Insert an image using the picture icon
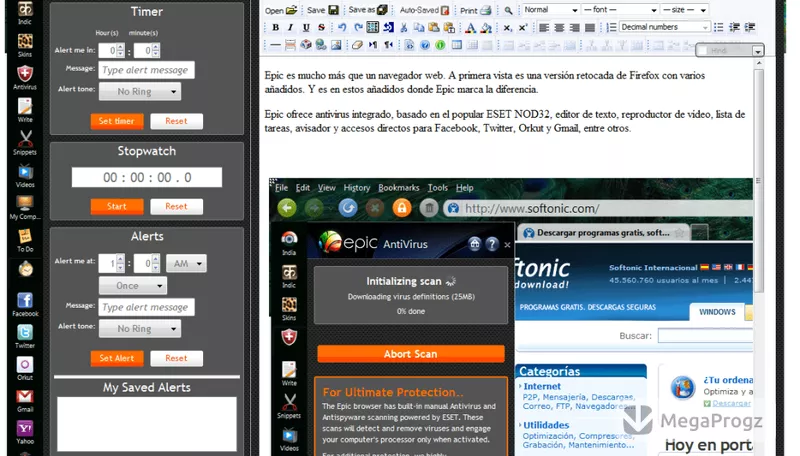The width and height of the screenshot is (800, 456). [x=336, y=45]
